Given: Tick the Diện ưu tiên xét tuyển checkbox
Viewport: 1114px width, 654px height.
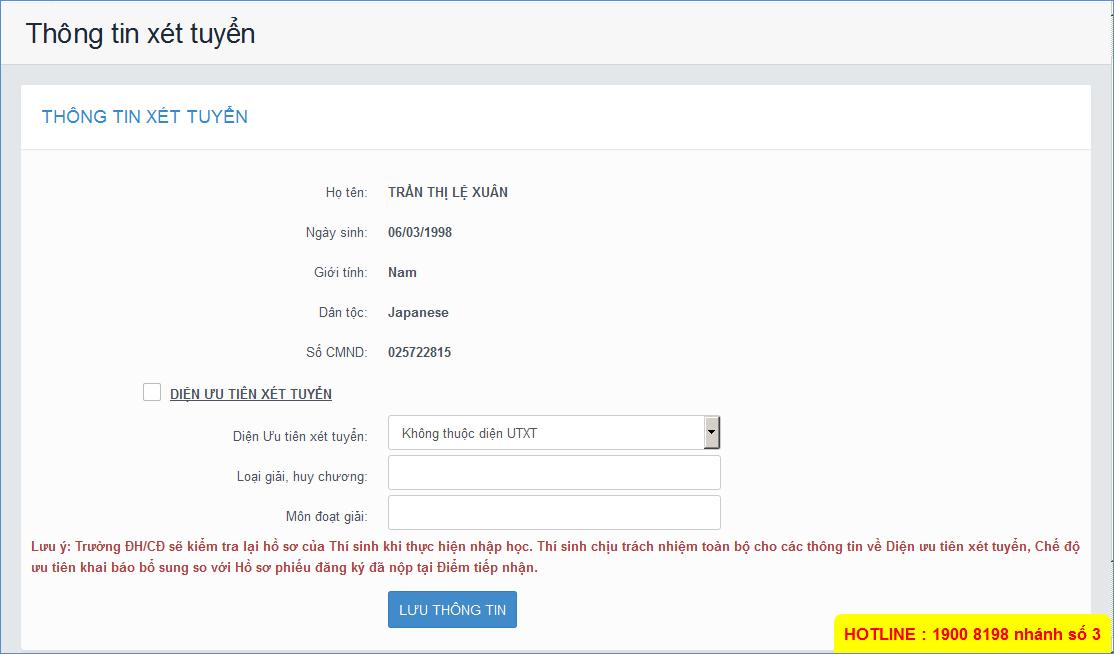Looking at the screenshot, I should pyautogui.click(x=152, y=393).
